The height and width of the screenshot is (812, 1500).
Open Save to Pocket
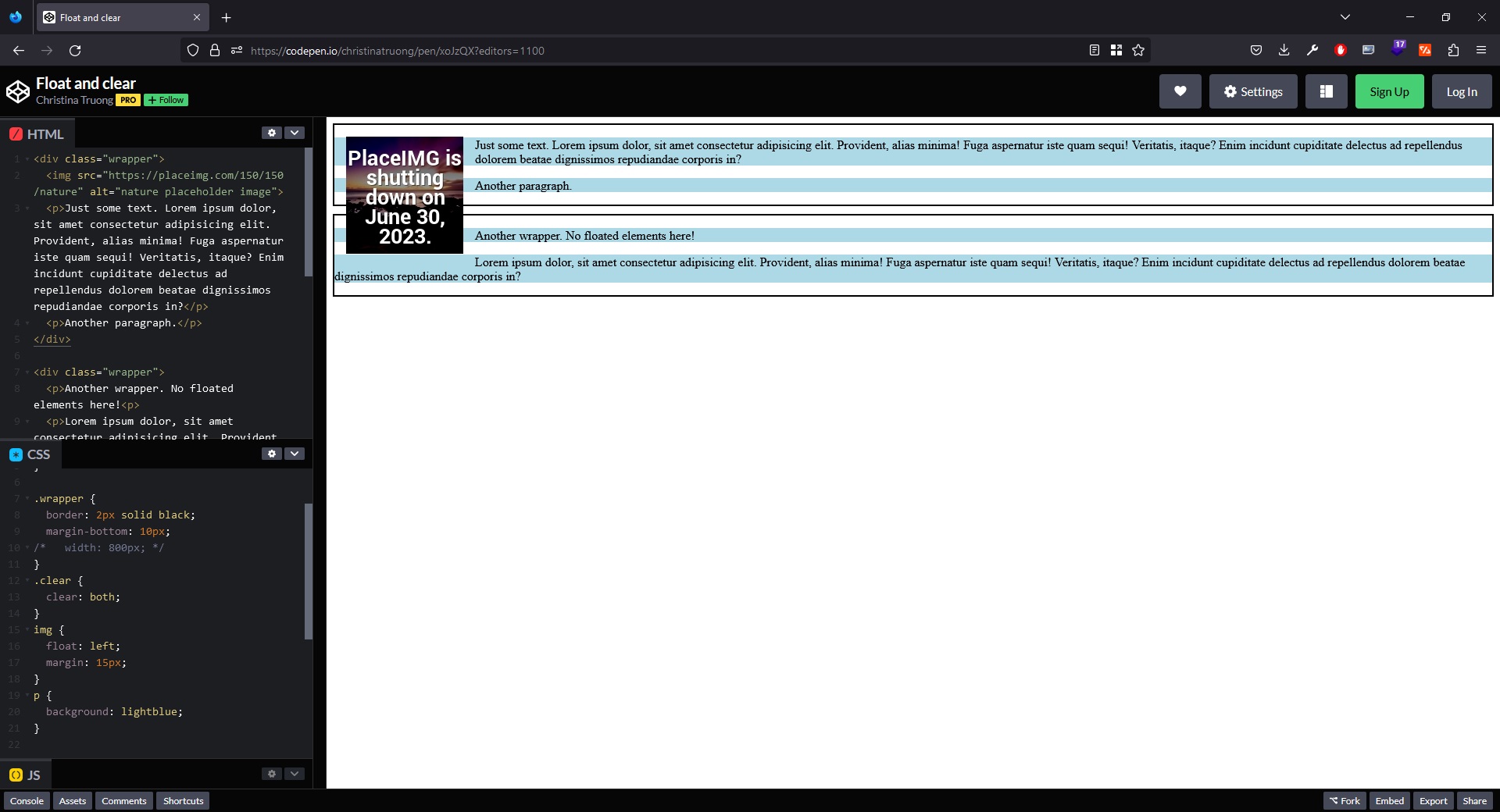tap(1256, 50)
